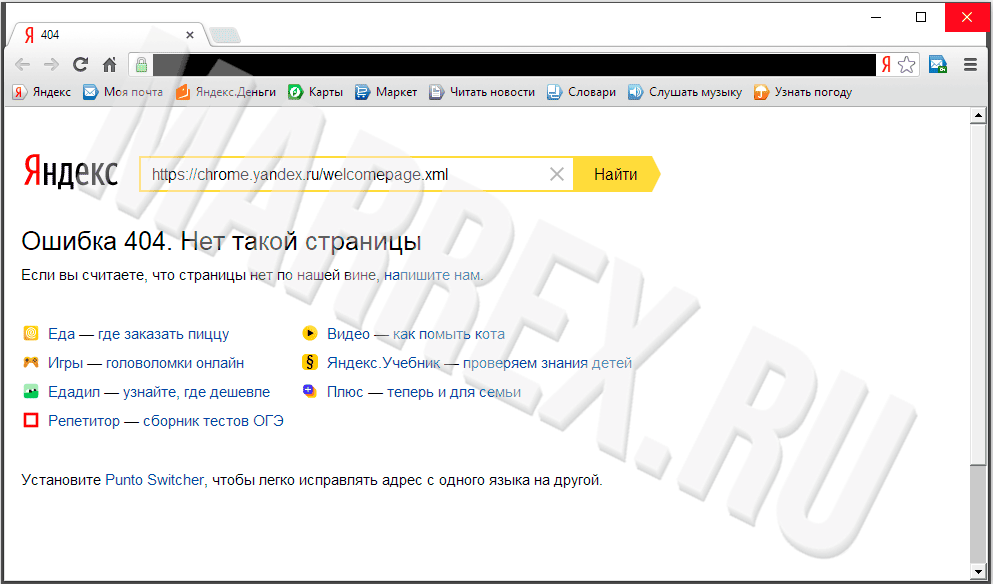Viewport: 993px width, 584px height.
Task: Click the Видео play icon
Action: pos(310,333)
